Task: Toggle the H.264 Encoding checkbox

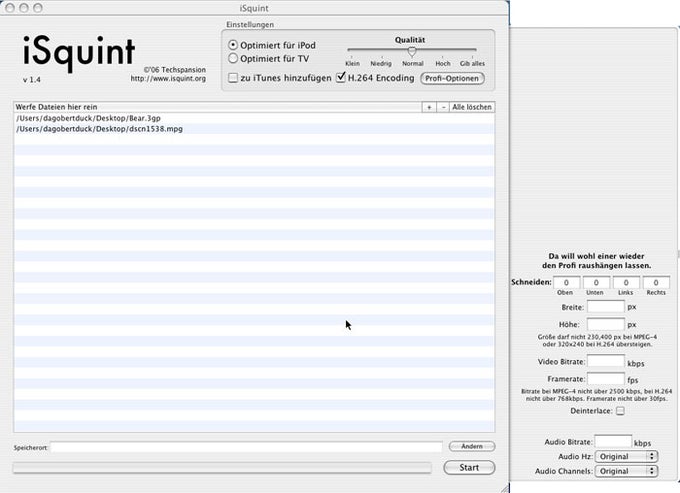Action: [341, 78]
